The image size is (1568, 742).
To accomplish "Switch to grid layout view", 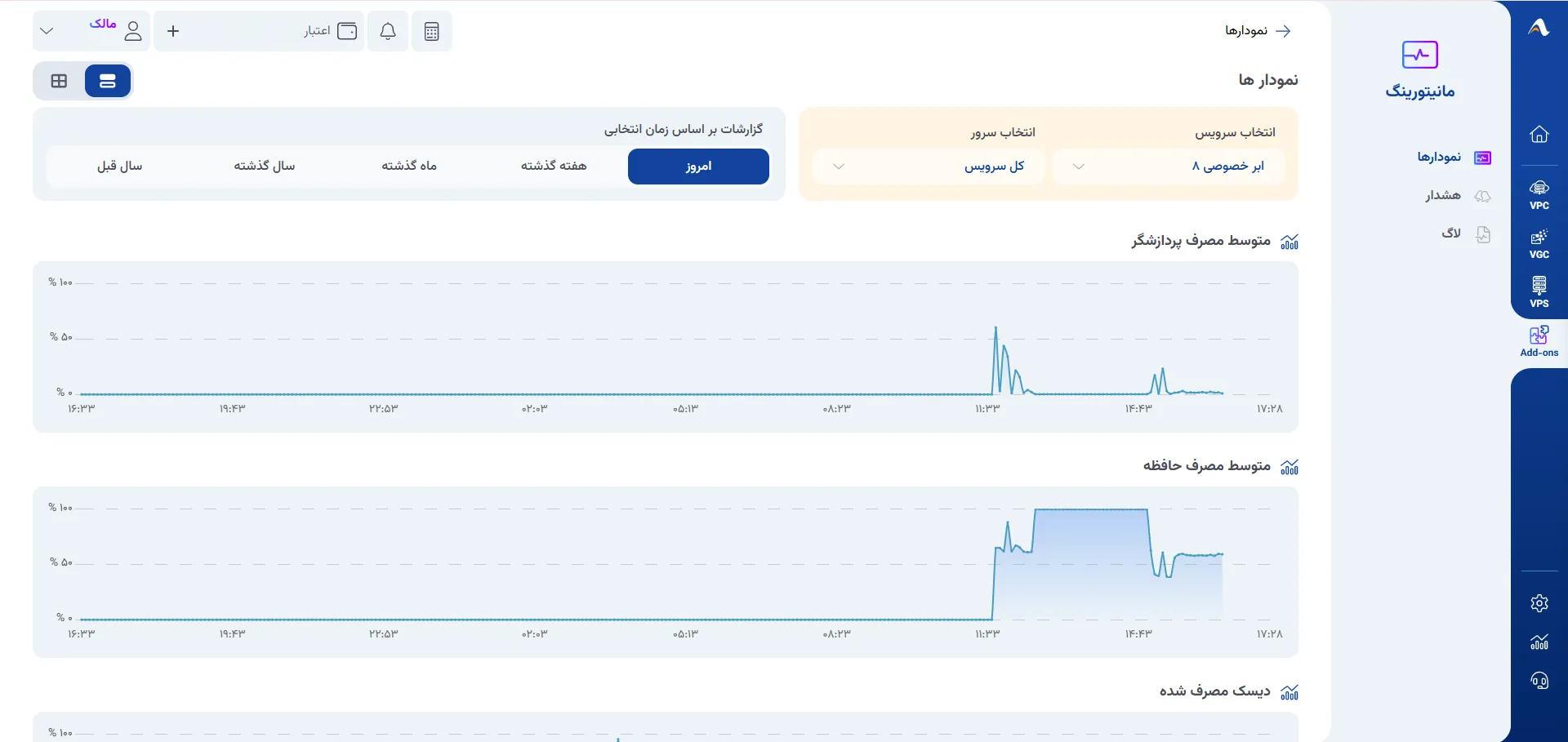I will click(59, 81).
